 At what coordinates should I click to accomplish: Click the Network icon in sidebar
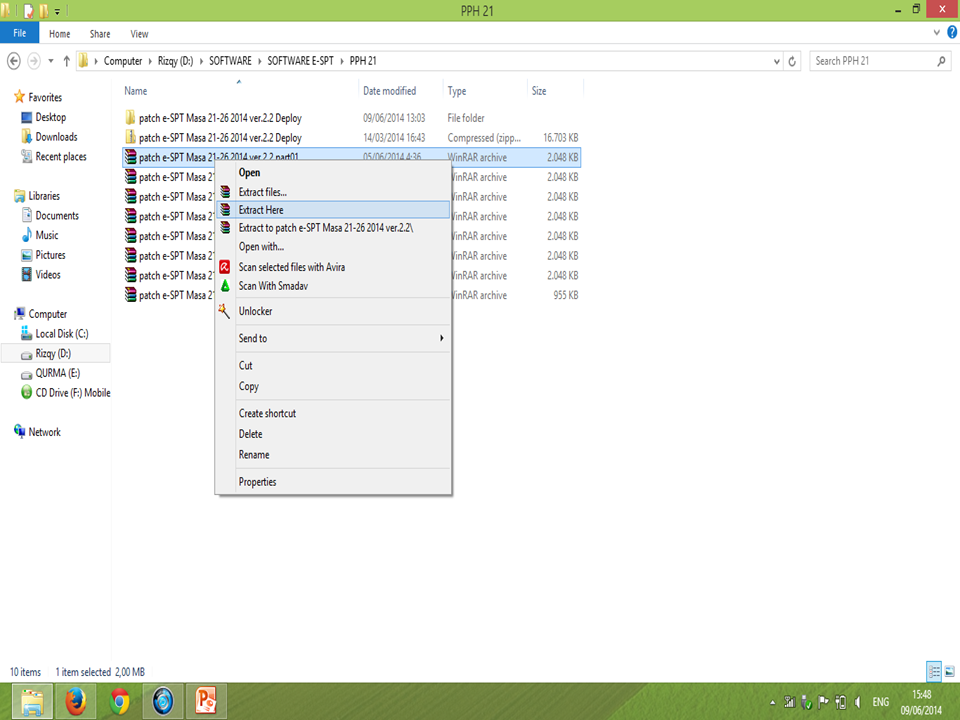[20, 431]
